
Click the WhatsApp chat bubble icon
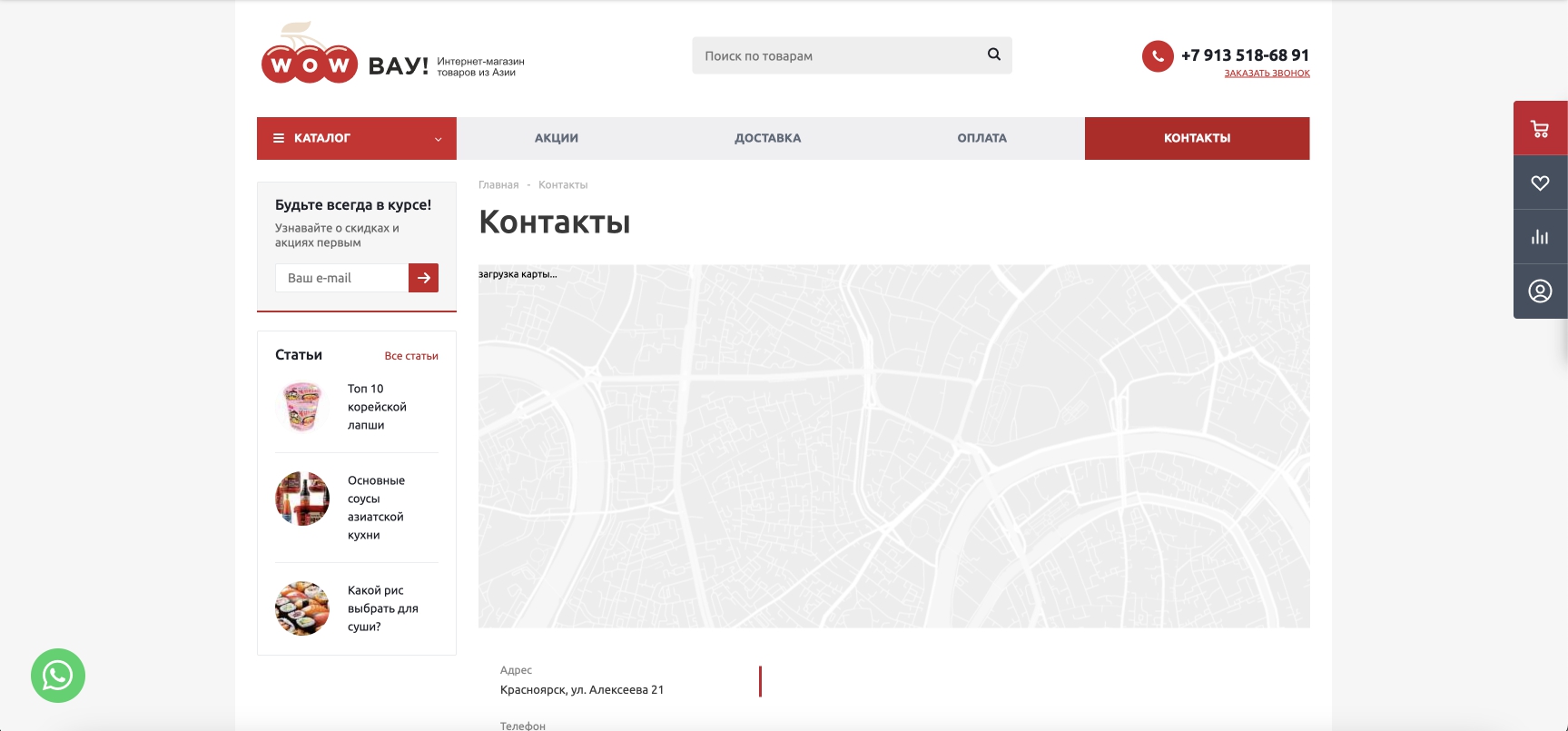coord(58,676)
